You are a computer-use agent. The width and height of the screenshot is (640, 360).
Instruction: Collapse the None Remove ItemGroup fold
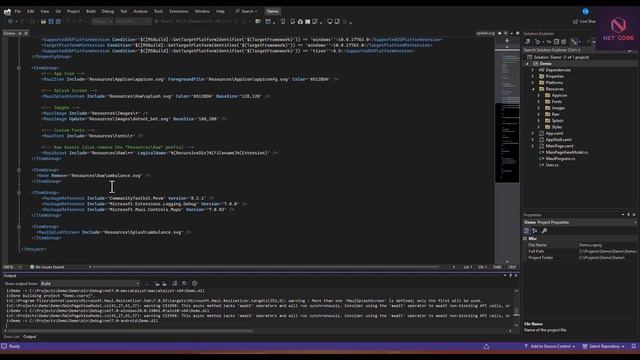[x=19, y=170]
